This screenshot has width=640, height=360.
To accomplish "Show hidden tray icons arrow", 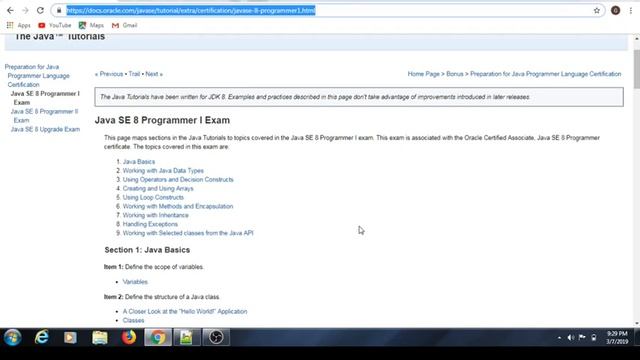I will (559, 338).
